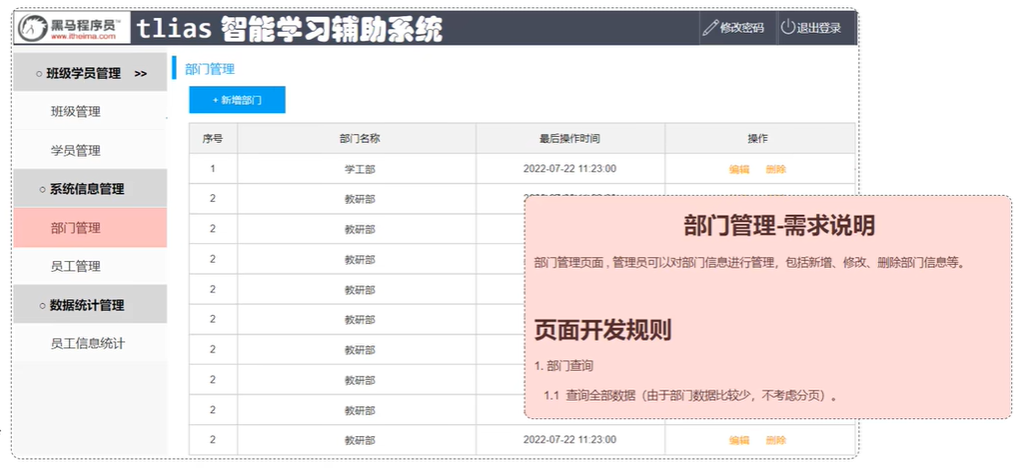Click the 黑马程序员 logo in the header
The image size is (1028, 469).
click(x=72, y=28)
